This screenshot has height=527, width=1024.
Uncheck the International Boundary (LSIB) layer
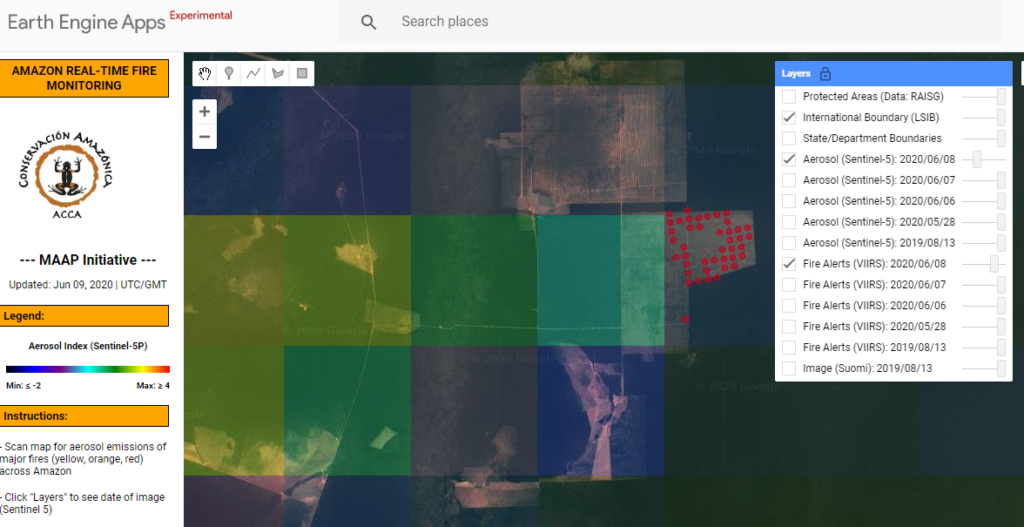pyautogui.click(x=789, y=118)
